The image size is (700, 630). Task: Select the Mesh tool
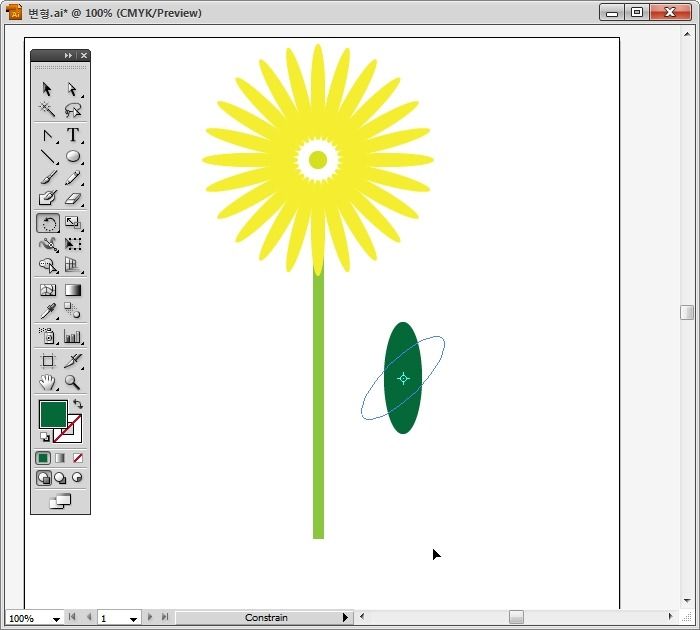click(47, 290)
